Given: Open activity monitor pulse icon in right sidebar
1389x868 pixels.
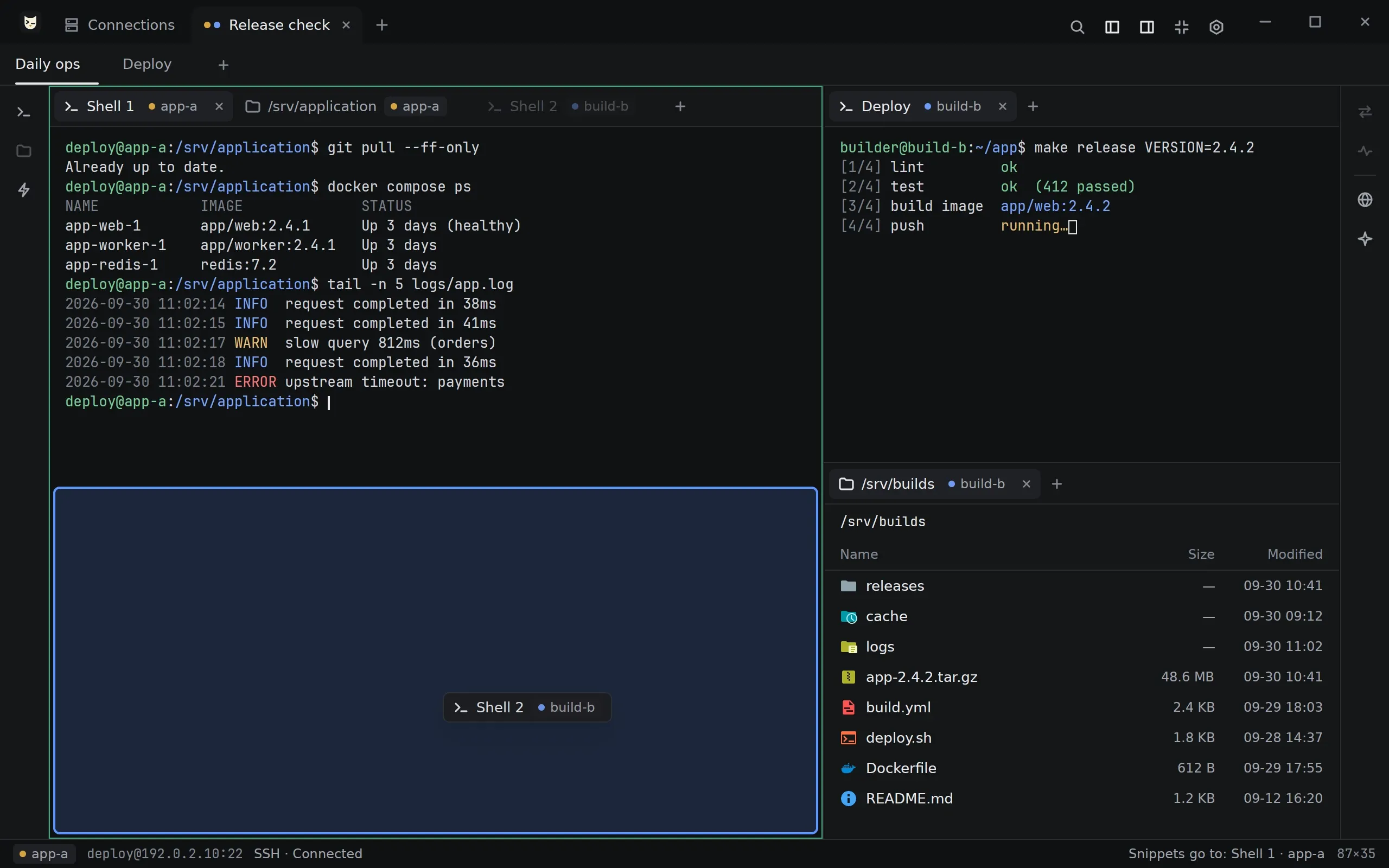Looking at the screenshot, I should tap(1365, 151).
